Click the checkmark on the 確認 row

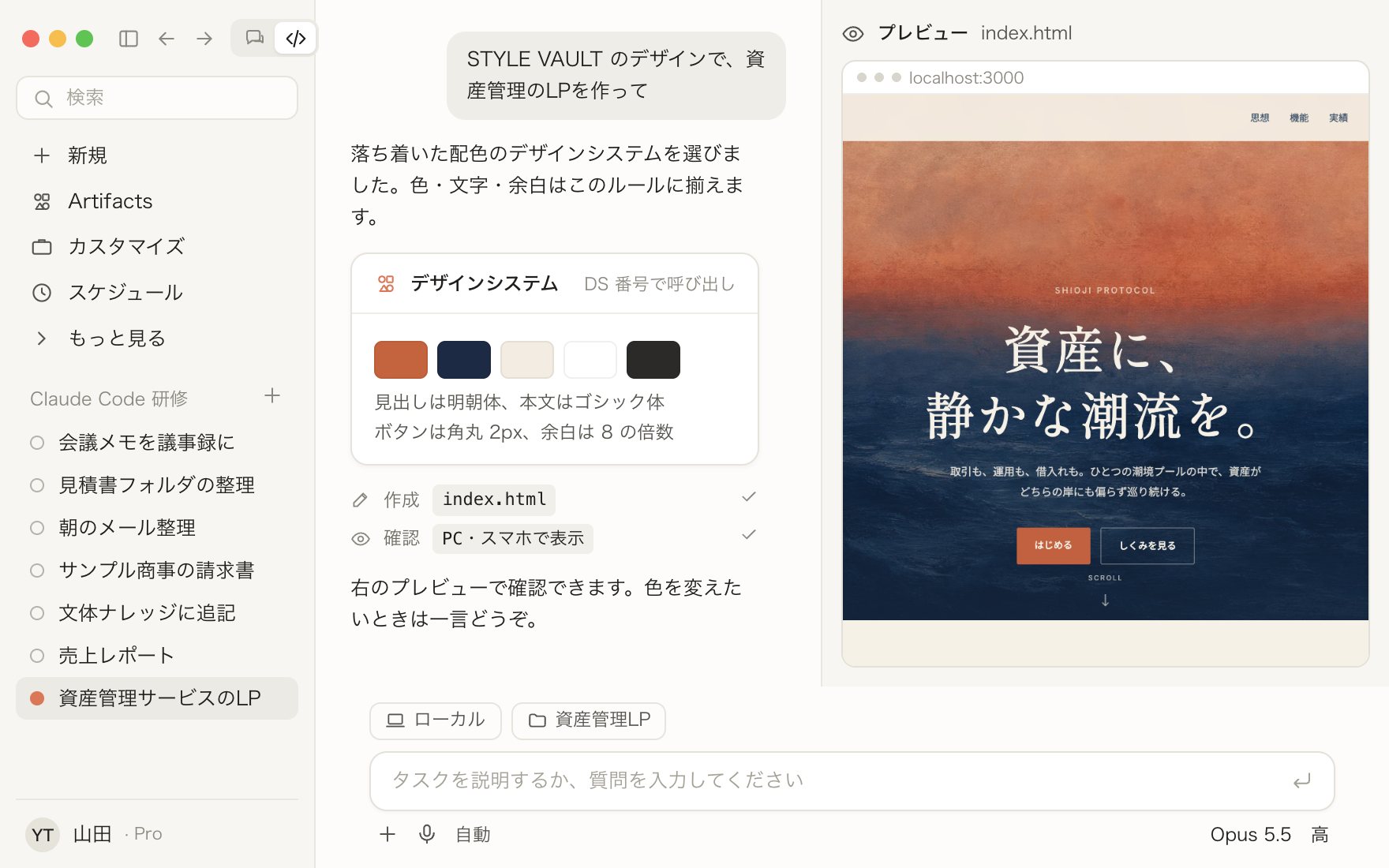749,535
